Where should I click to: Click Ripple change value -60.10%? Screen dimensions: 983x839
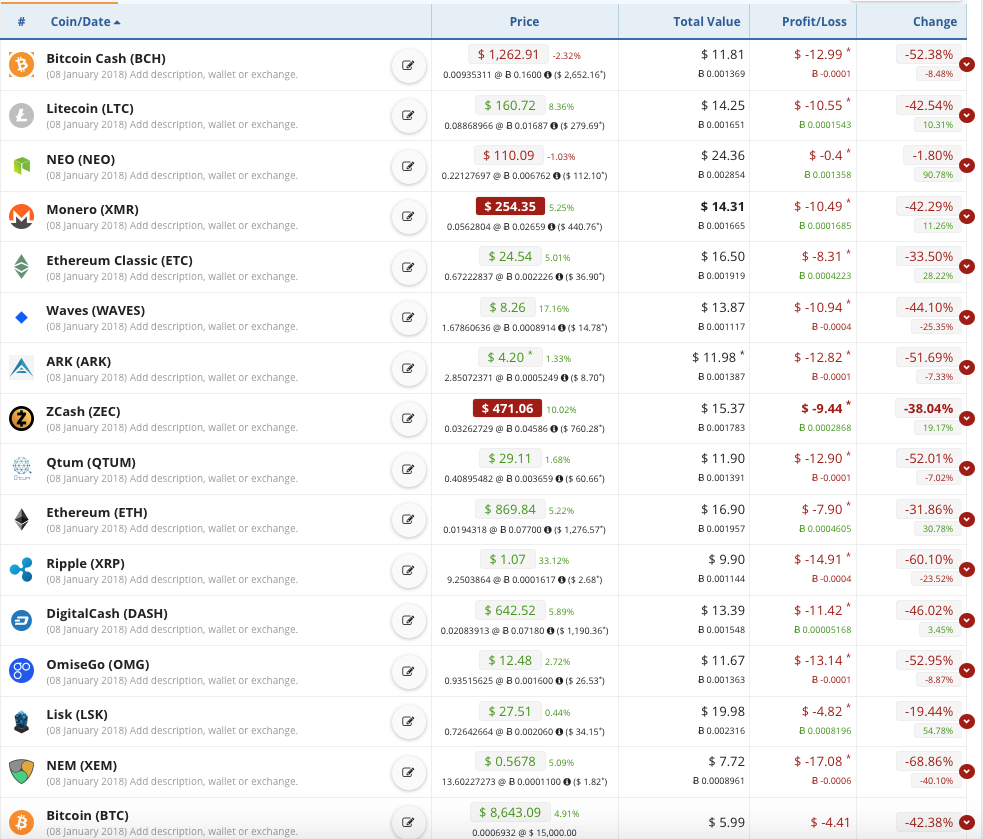[928, 559]
